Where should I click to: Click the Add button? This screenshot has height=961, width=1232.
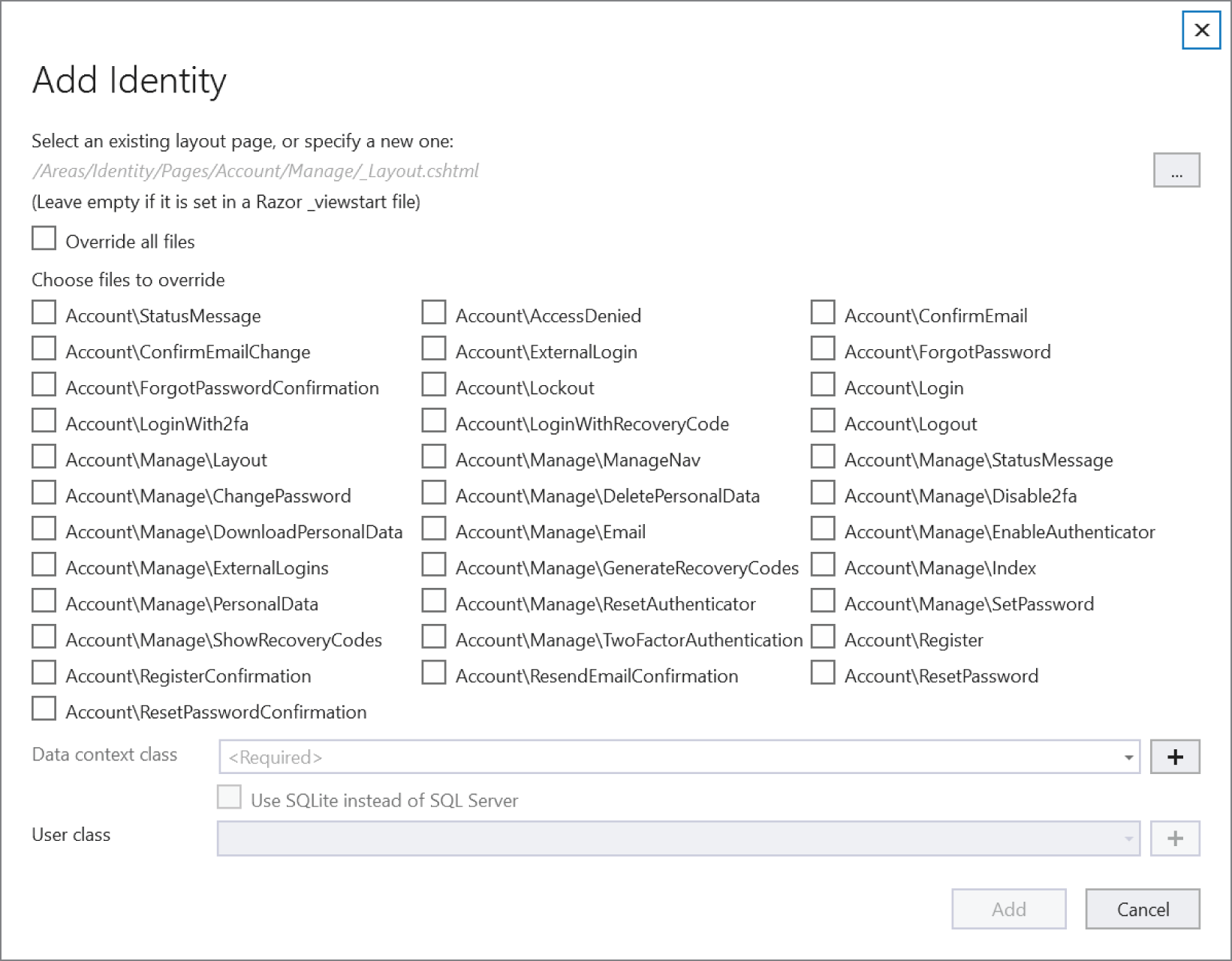1008,908
